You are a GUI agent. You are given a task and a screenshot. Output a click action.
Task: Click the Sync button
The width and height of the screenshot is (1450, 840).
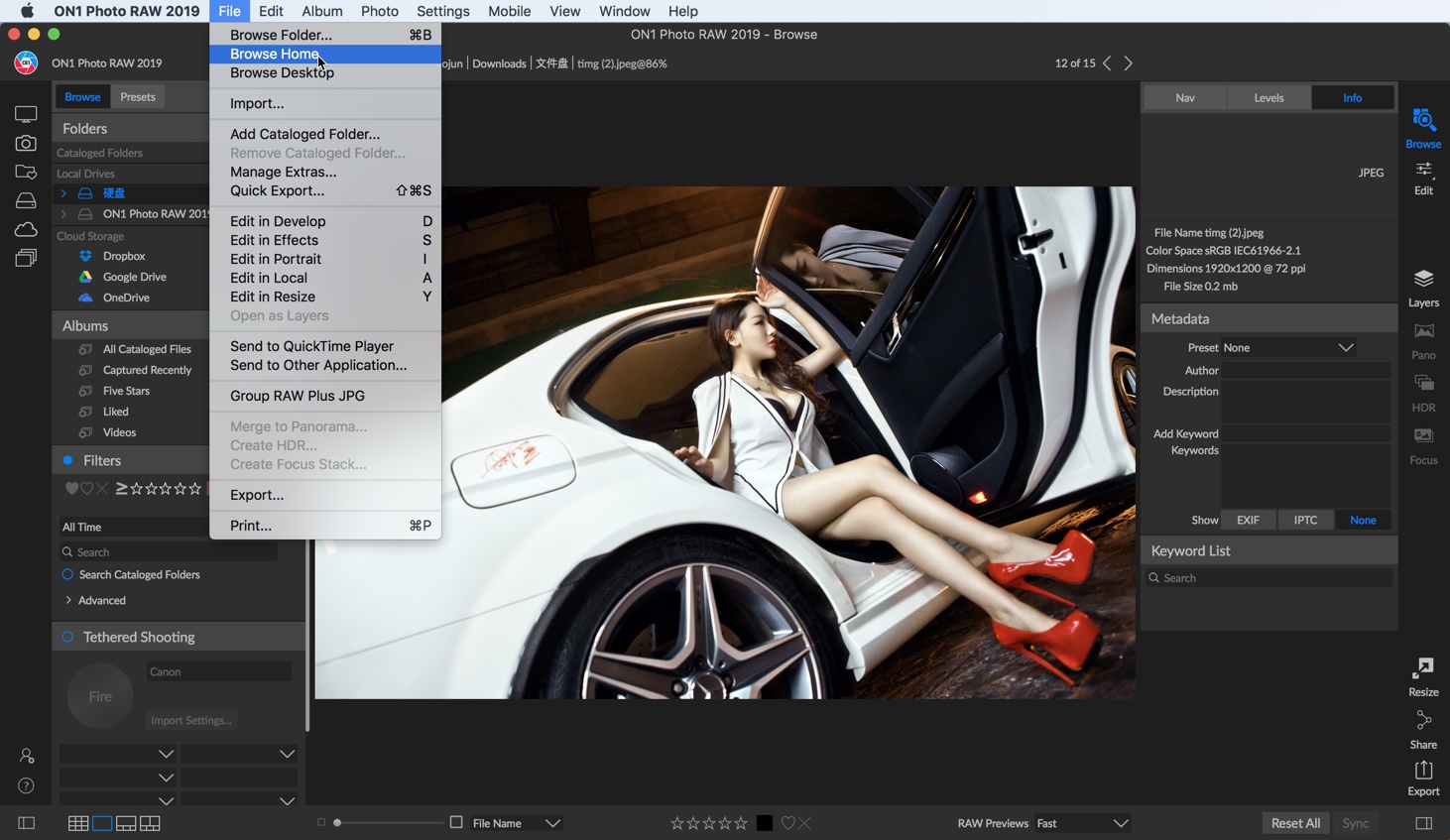coord(1355,823)
